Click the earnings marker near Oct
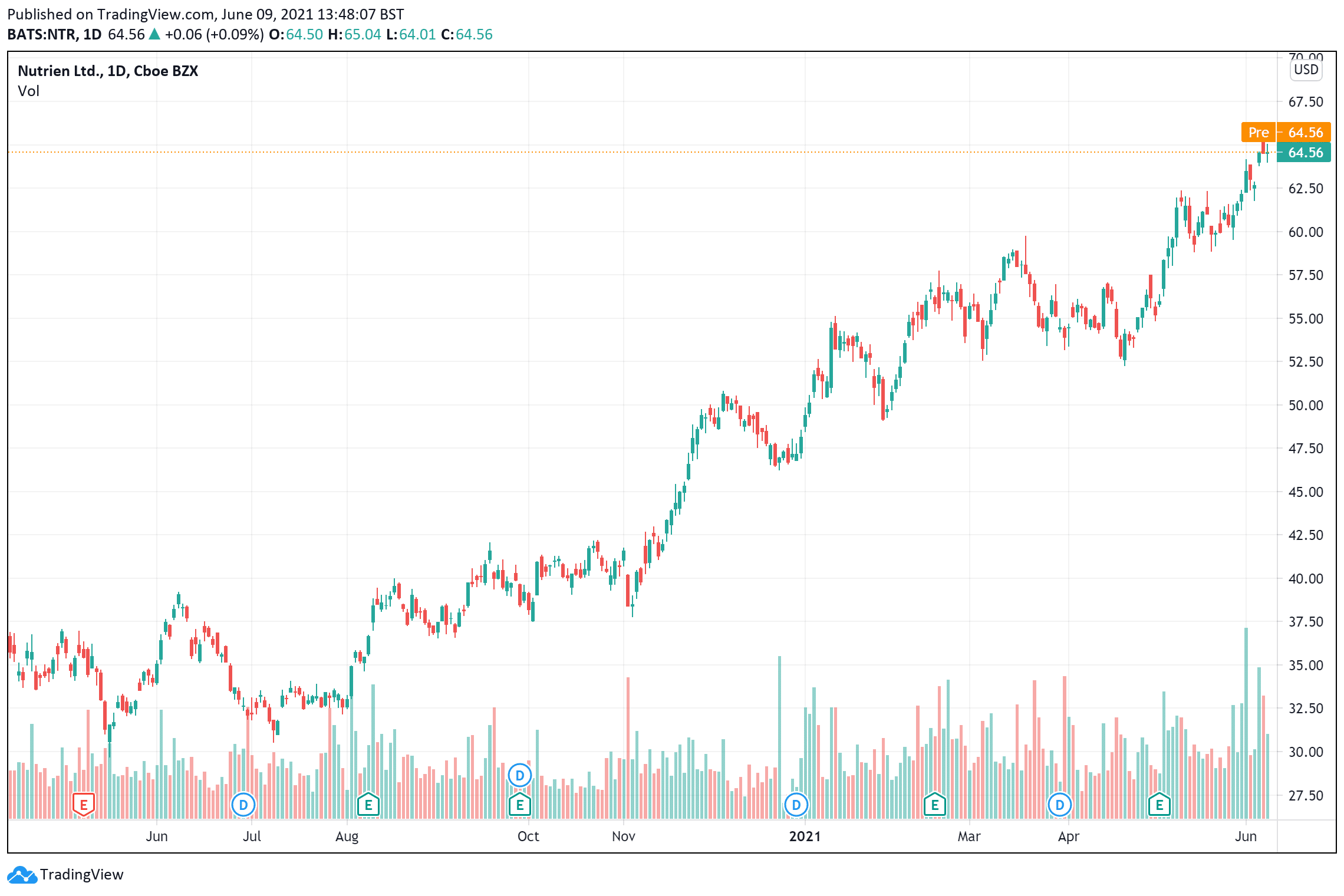Viewport: 1344px width, 896px height. (x=520, y=805)
